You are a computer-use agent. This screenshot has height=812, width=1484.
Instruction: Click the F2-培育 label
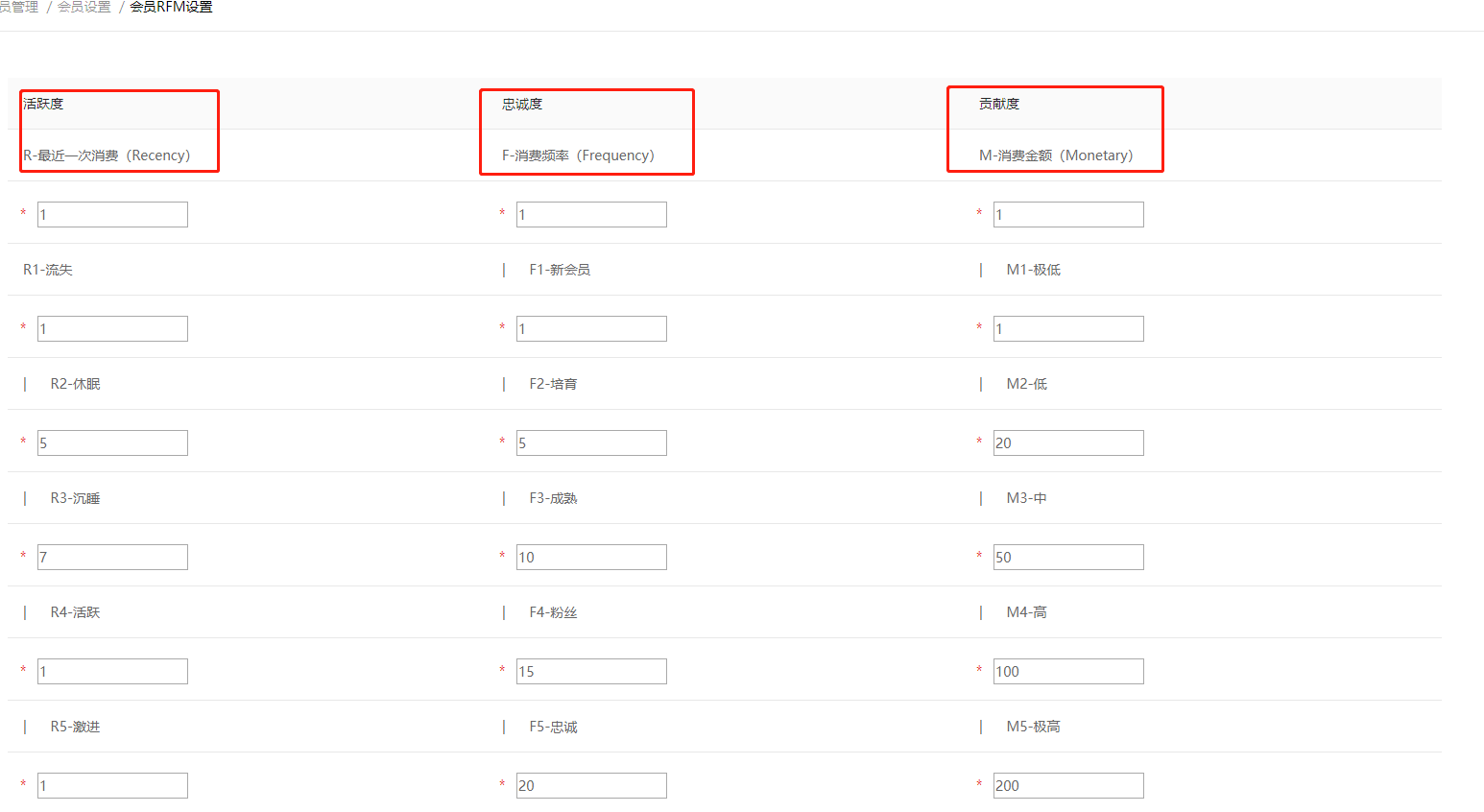pyautogui.click(x=553, y=384)
